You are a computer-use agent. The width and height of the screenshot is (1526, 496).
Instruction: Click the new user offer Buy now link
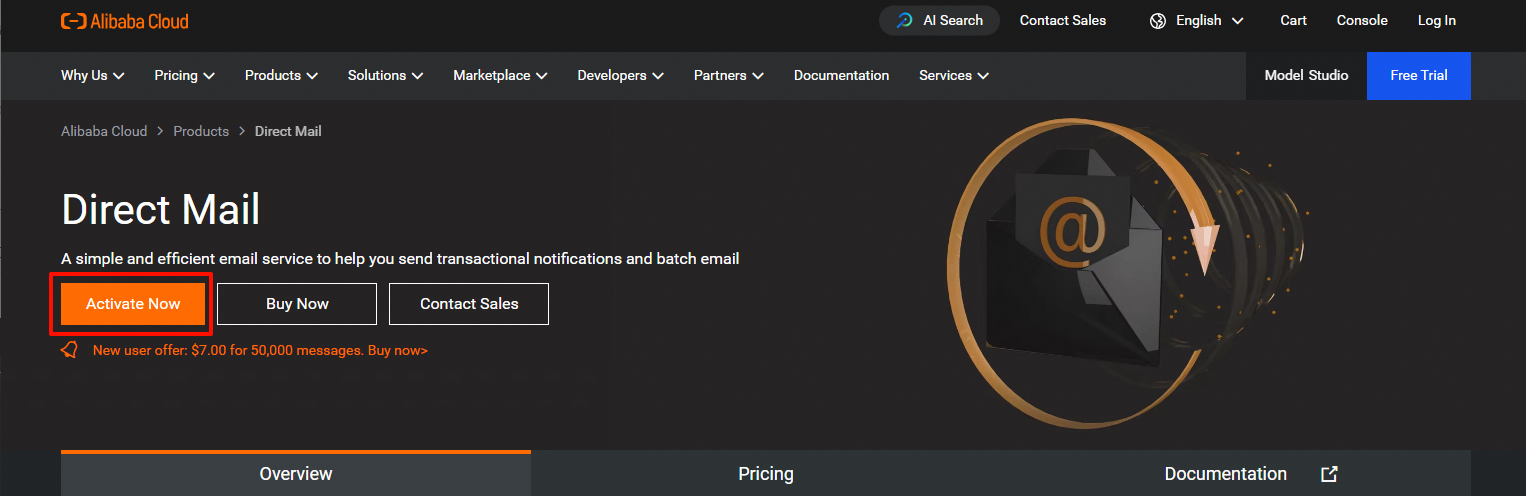398,350
